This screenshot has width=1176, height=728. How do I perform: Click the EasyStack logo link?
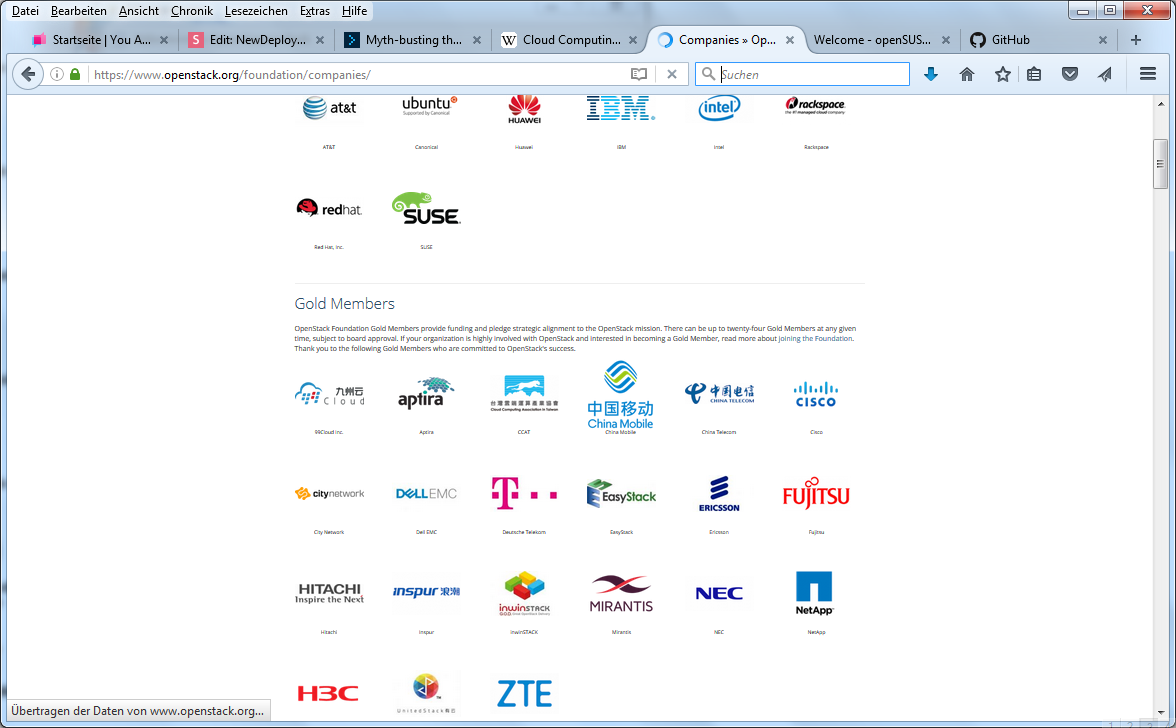tap(621, 493)
